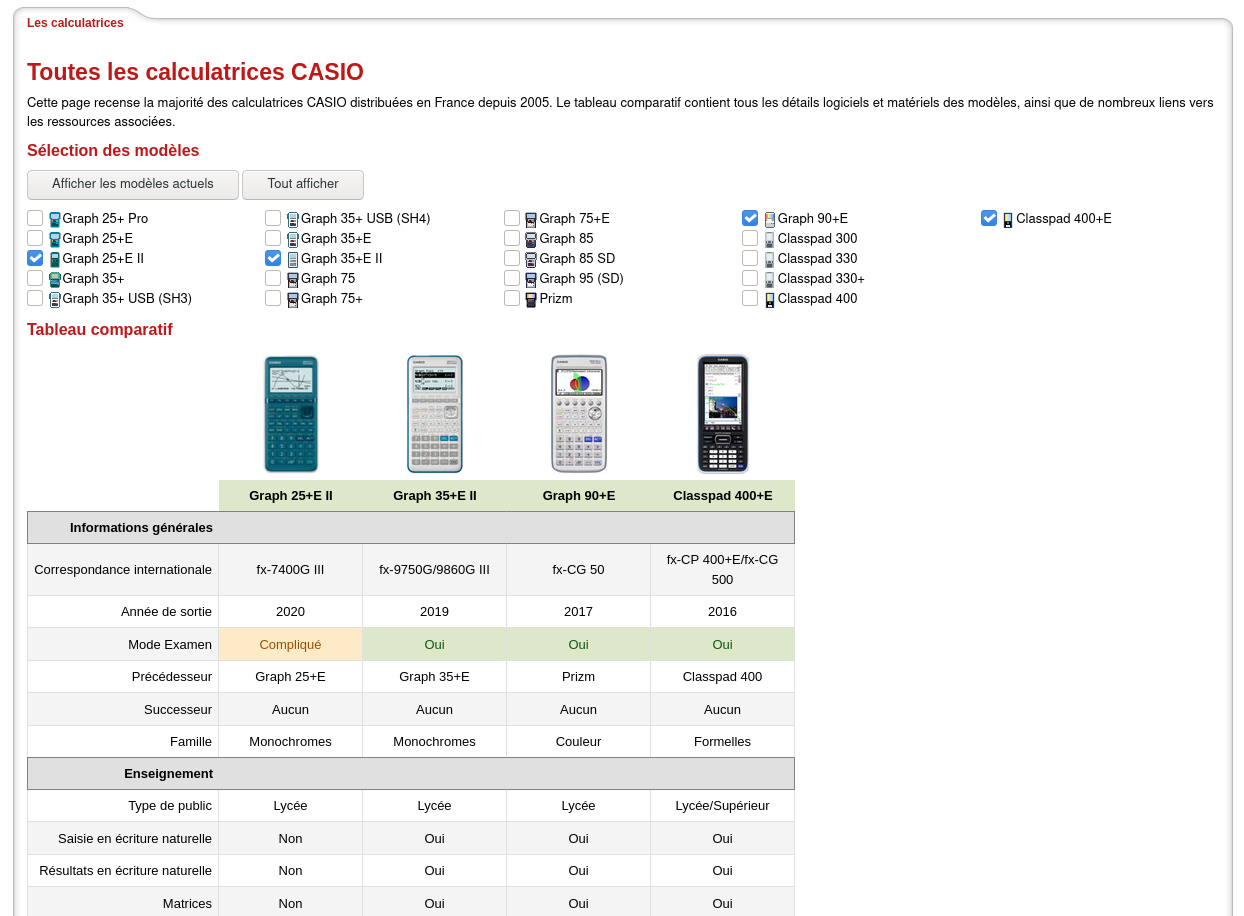
Task: Click the 'fx-7400G III' cell
Action: coord(291,570)
